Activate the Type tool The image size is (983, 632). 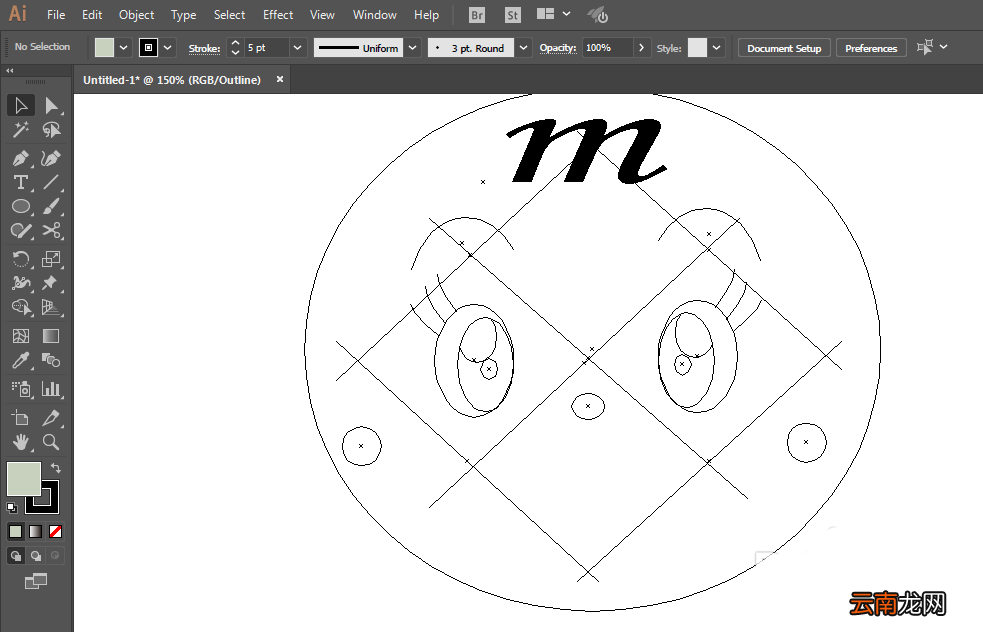coord(21,182)
